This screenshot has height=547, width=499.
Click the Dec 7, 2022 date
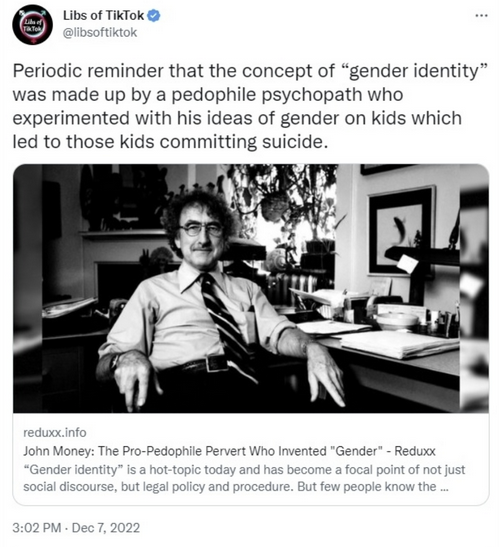tap(106, 527)
